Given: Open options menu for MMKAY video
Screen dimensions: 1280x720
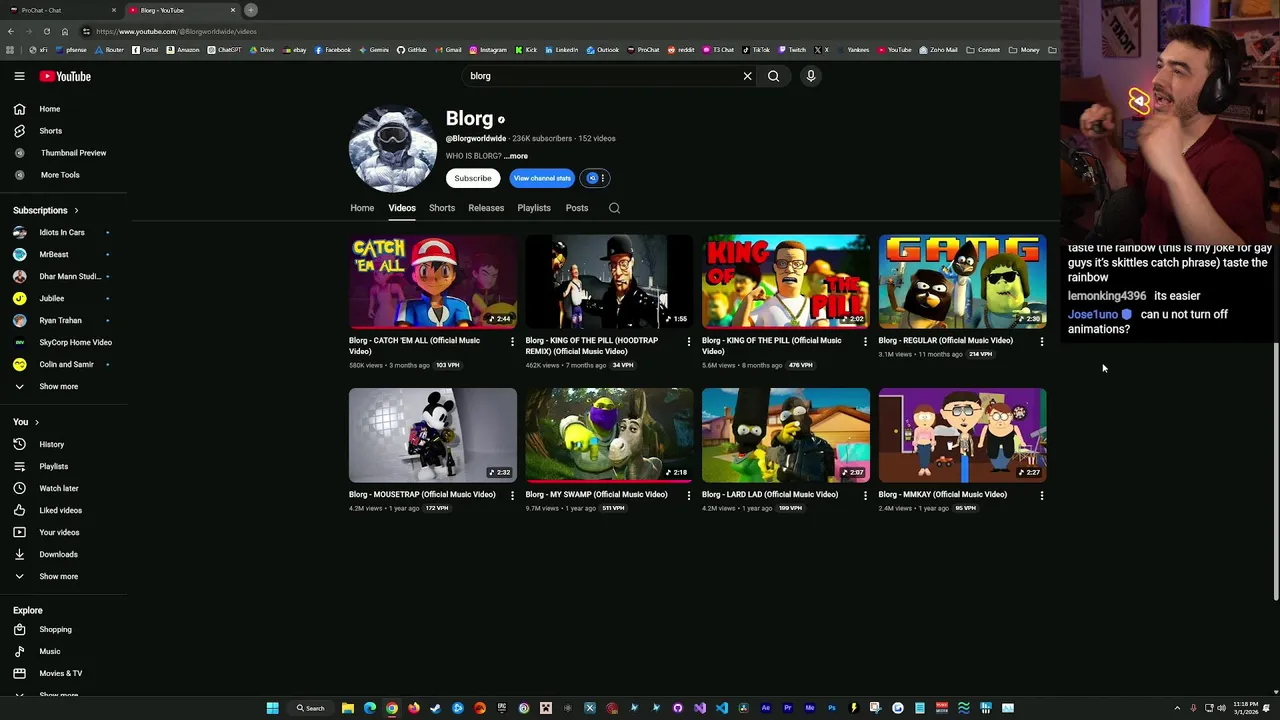Looking at the screenshot, I should pos(1042,496).
